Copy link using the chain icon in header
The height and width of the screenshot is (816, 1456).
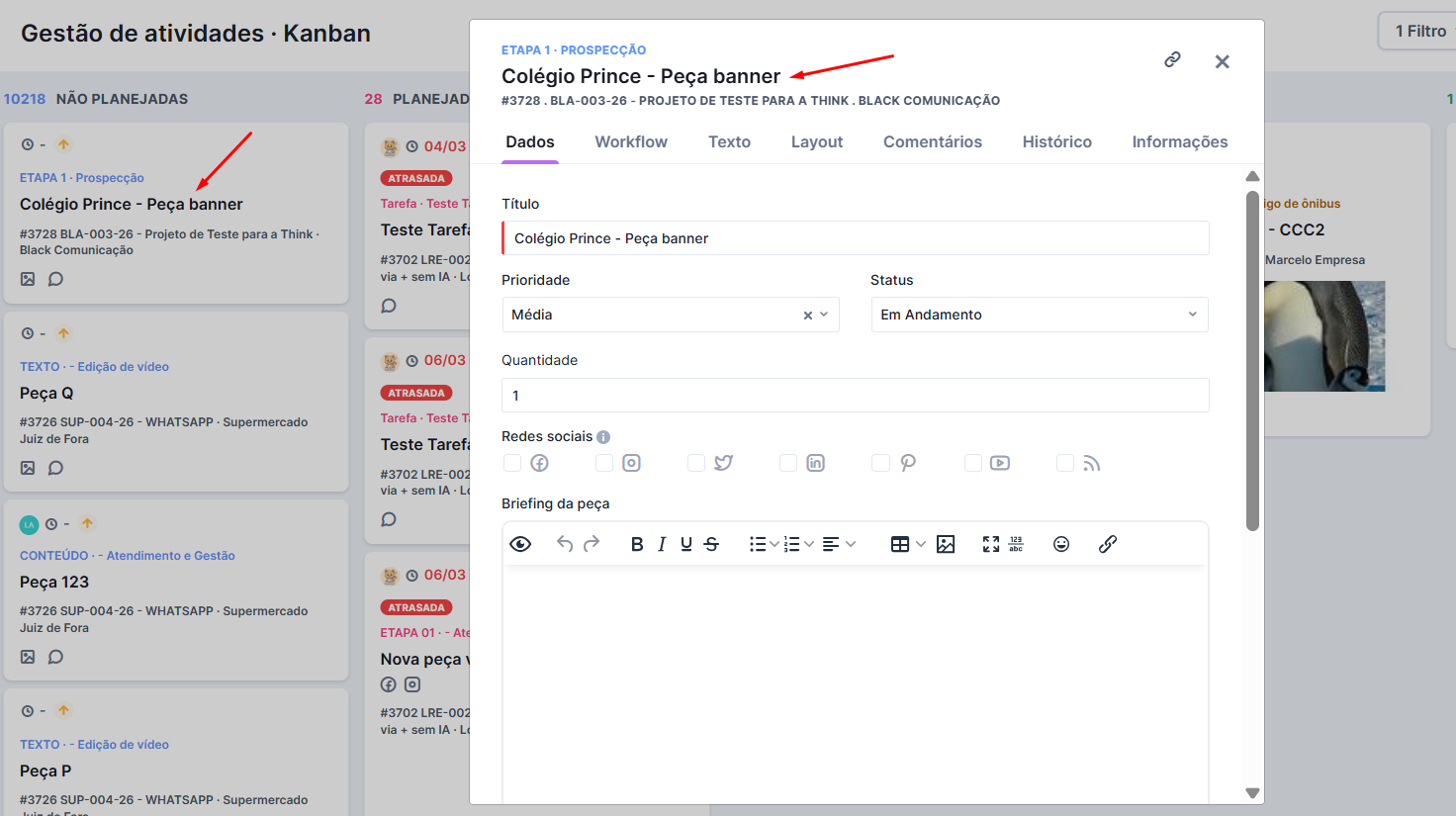pos(1172,59)
